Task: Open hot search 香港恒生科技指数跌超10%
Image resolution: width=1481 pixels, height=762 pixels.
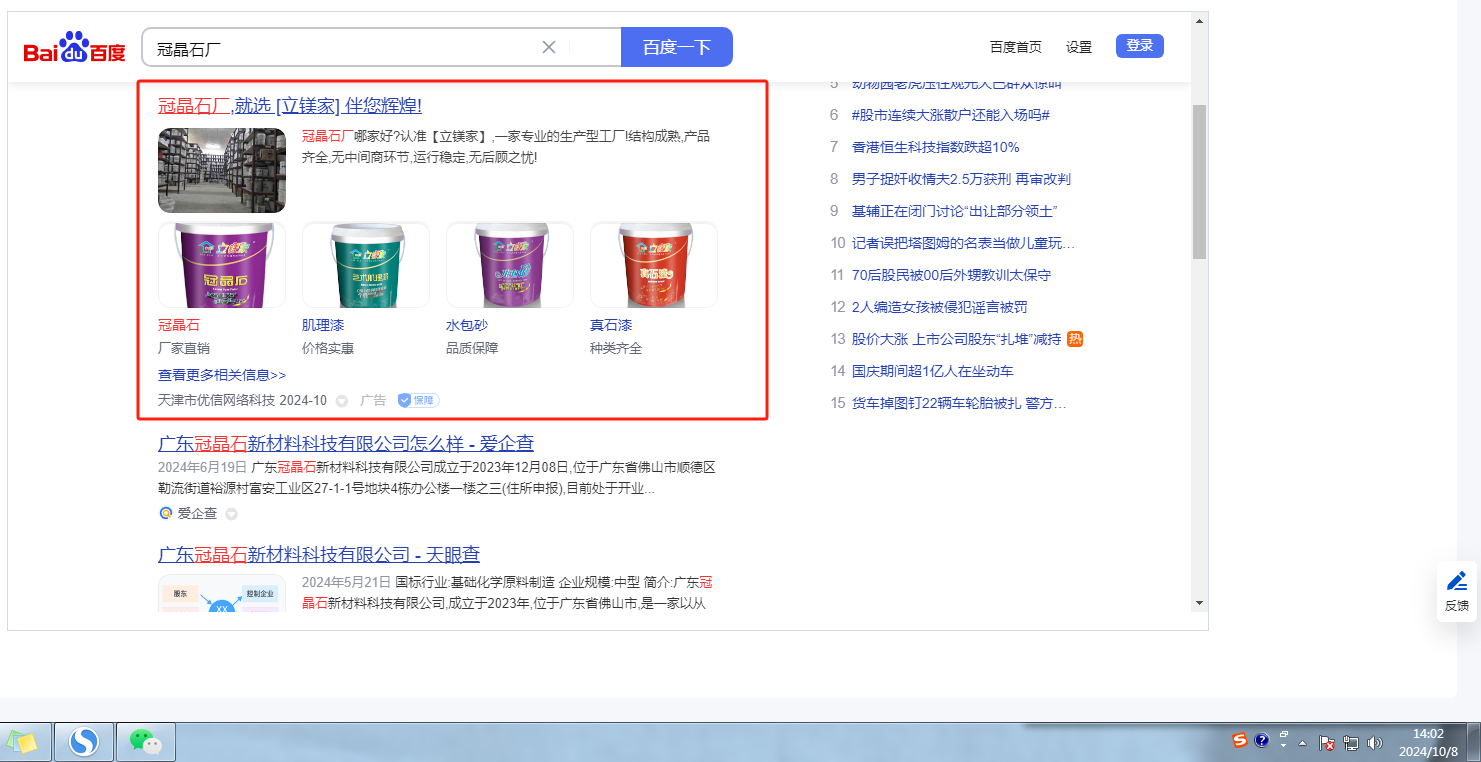Action: (x=935, y=147)
